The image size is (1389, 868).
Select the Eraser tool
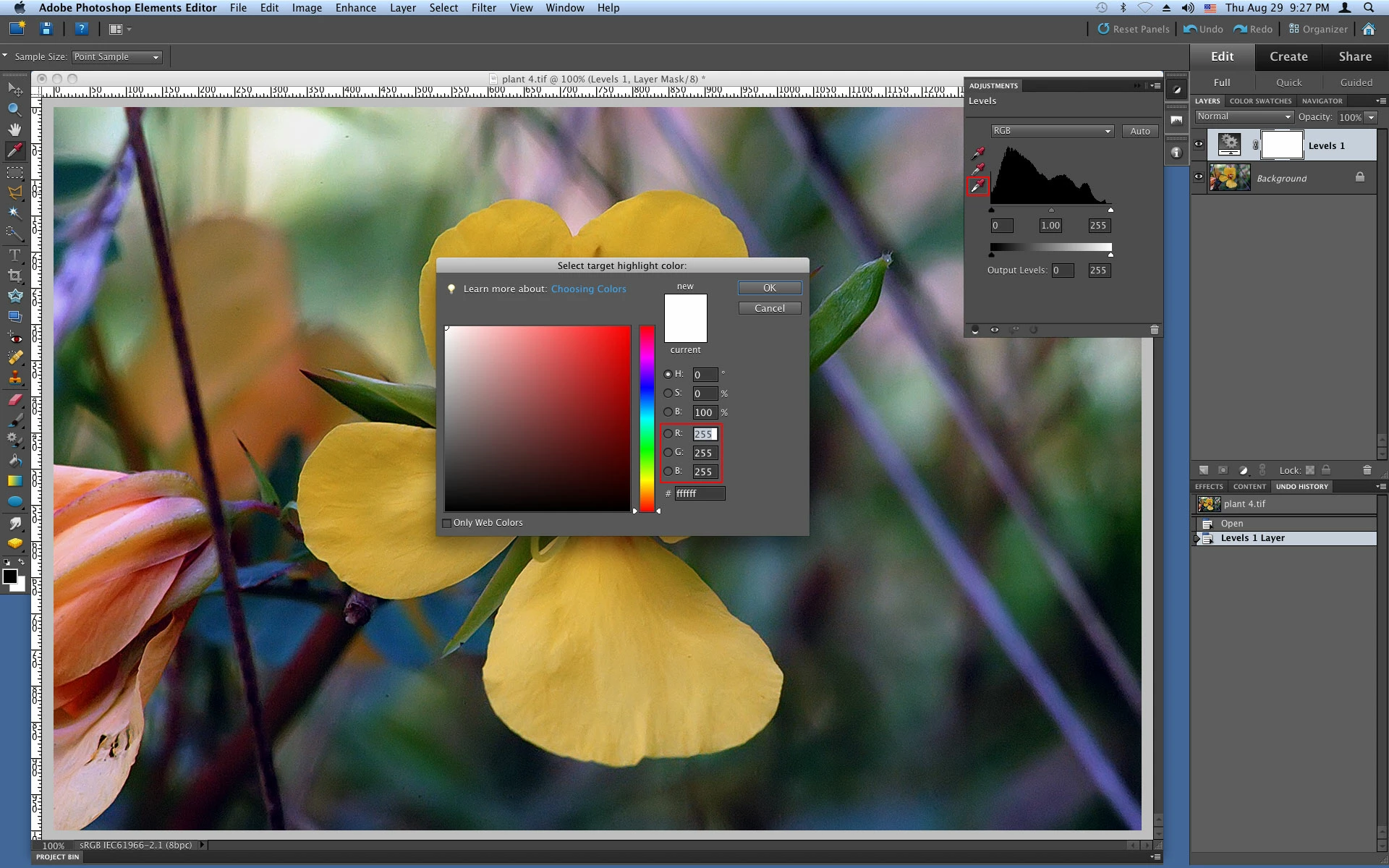[14, 399]
